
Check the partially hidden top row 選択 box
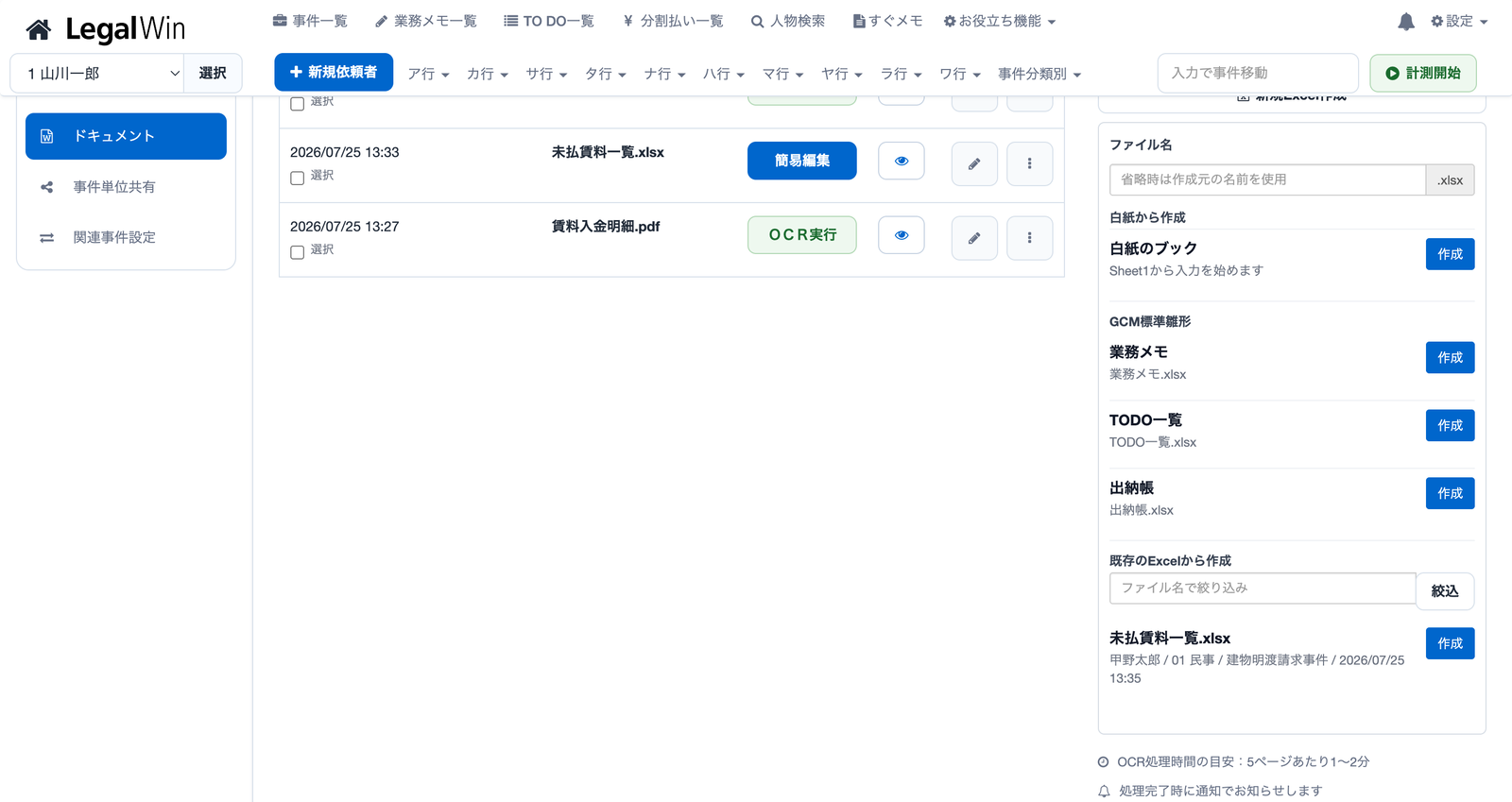pos(297,104)
